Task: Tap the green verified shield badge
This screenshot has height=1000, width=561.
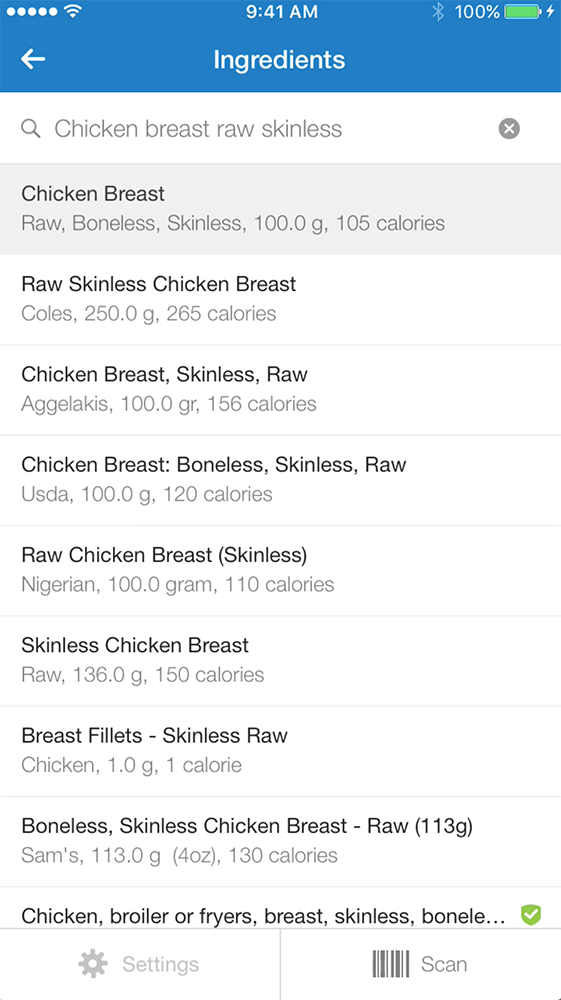Action: point(530,915)
